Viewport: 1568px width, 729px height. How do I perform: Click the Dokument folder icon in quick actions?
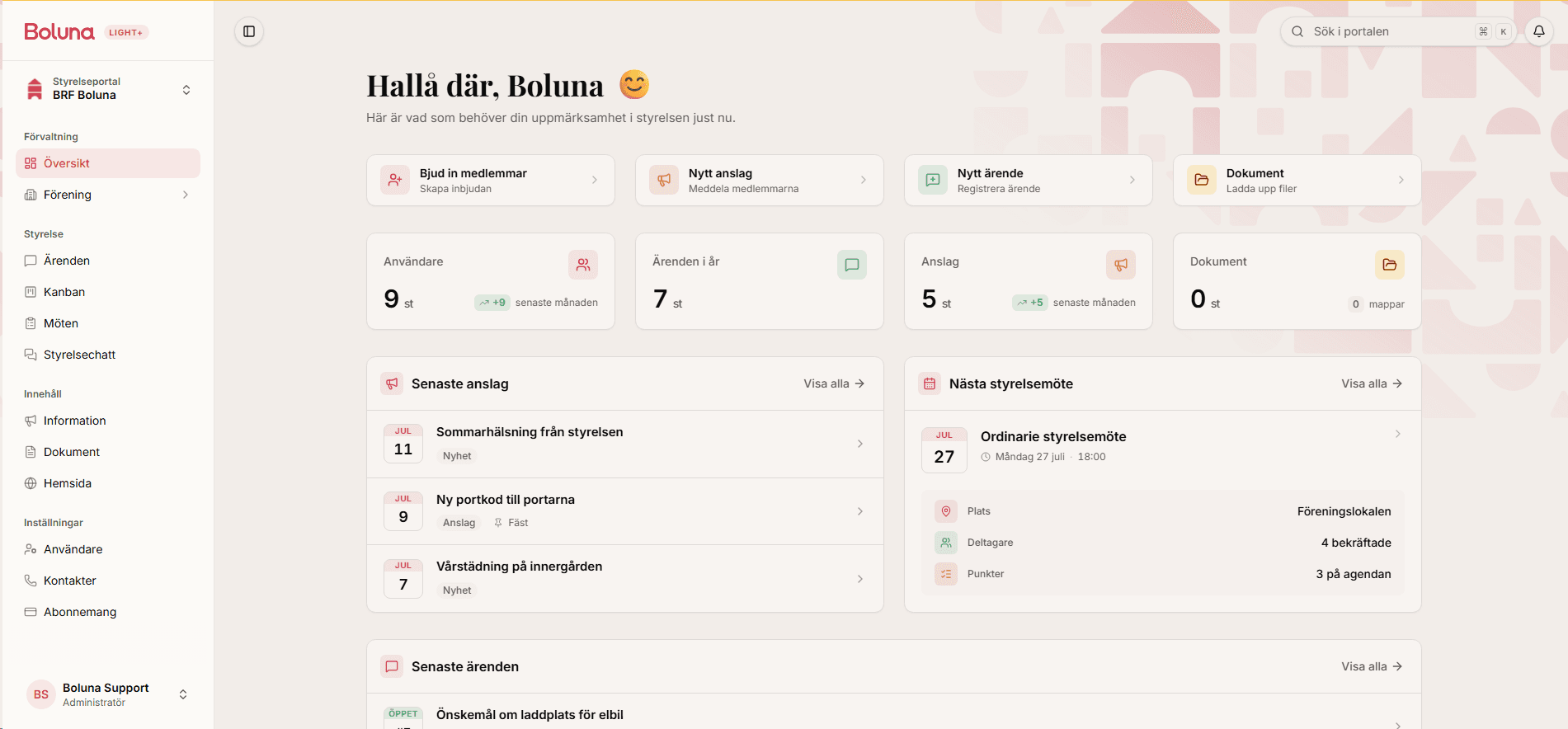1202,180
